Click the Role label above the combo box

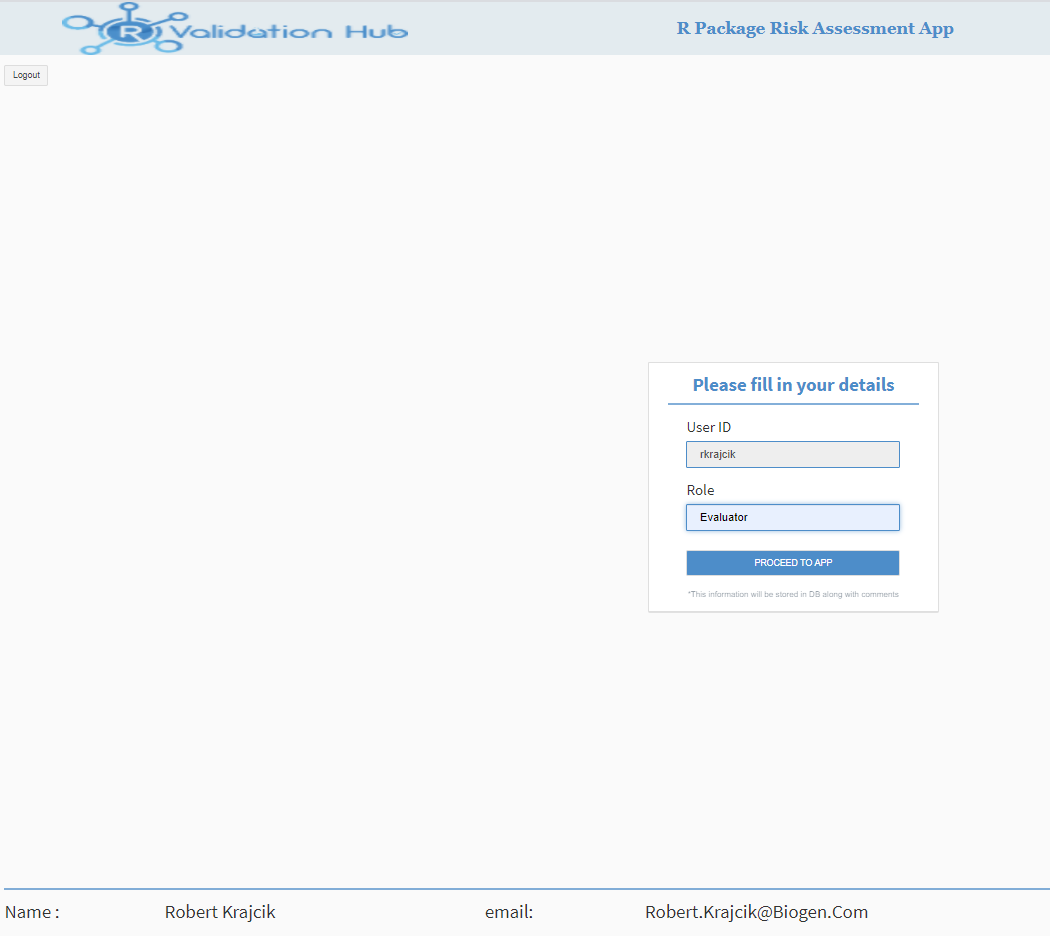(700, 490)
